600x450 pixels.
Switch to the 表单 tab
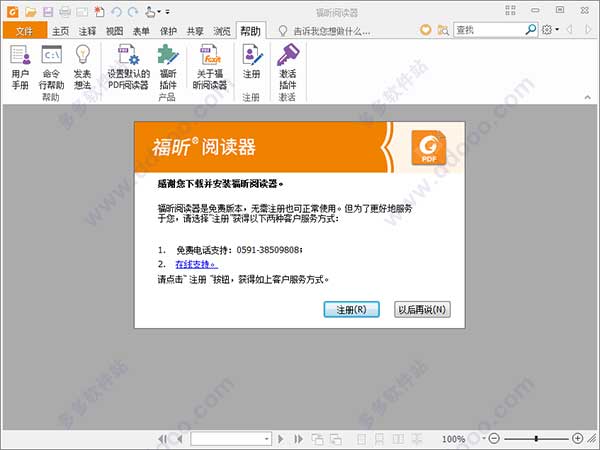141,31
